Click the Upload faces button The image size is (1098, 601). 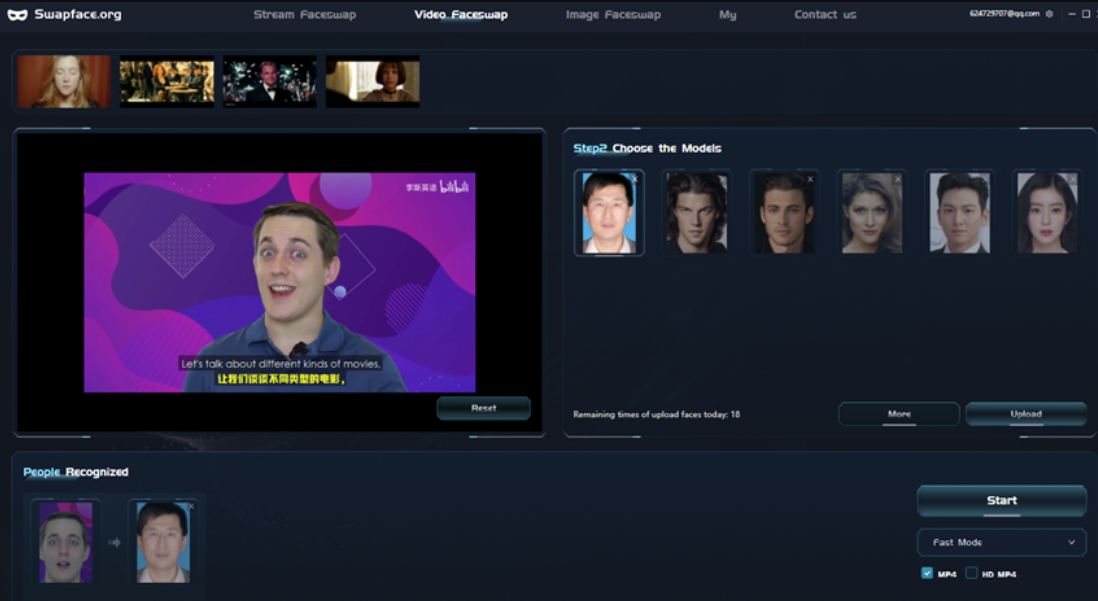1026,414
